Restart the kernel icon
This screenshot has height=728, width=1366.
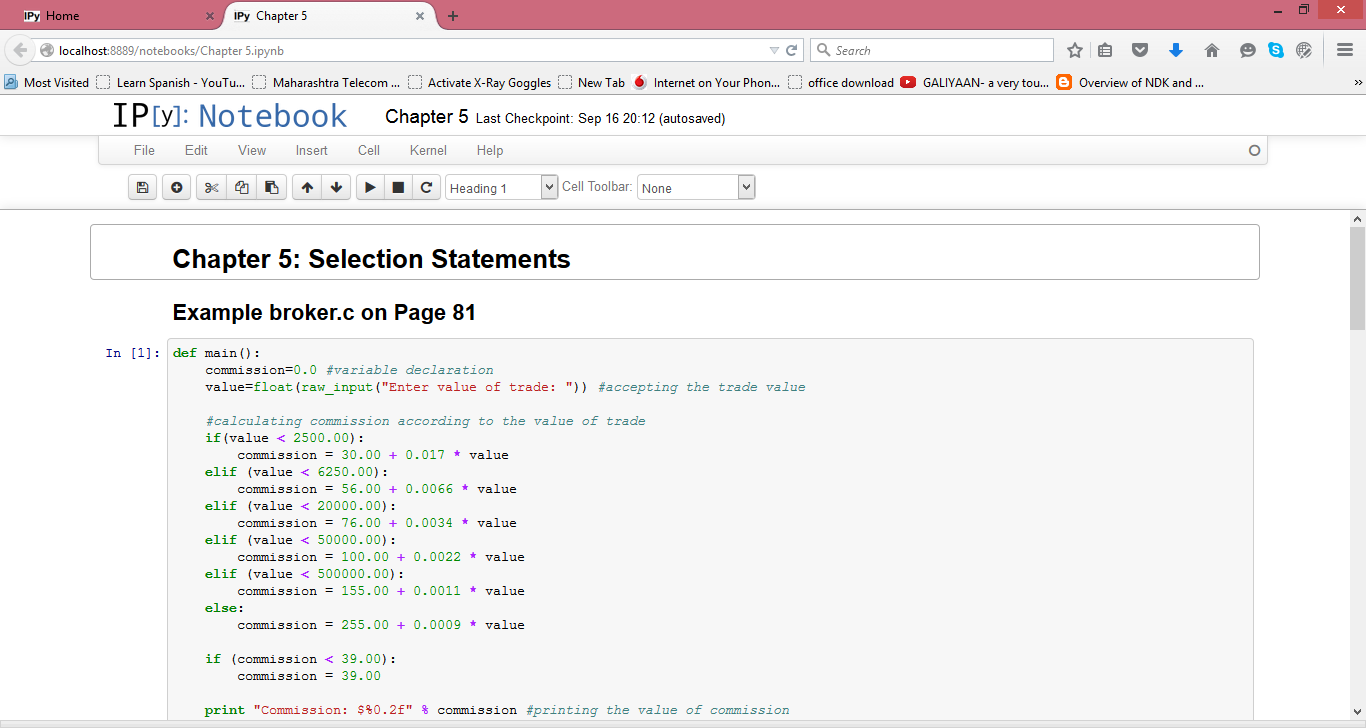pos(426,188)
